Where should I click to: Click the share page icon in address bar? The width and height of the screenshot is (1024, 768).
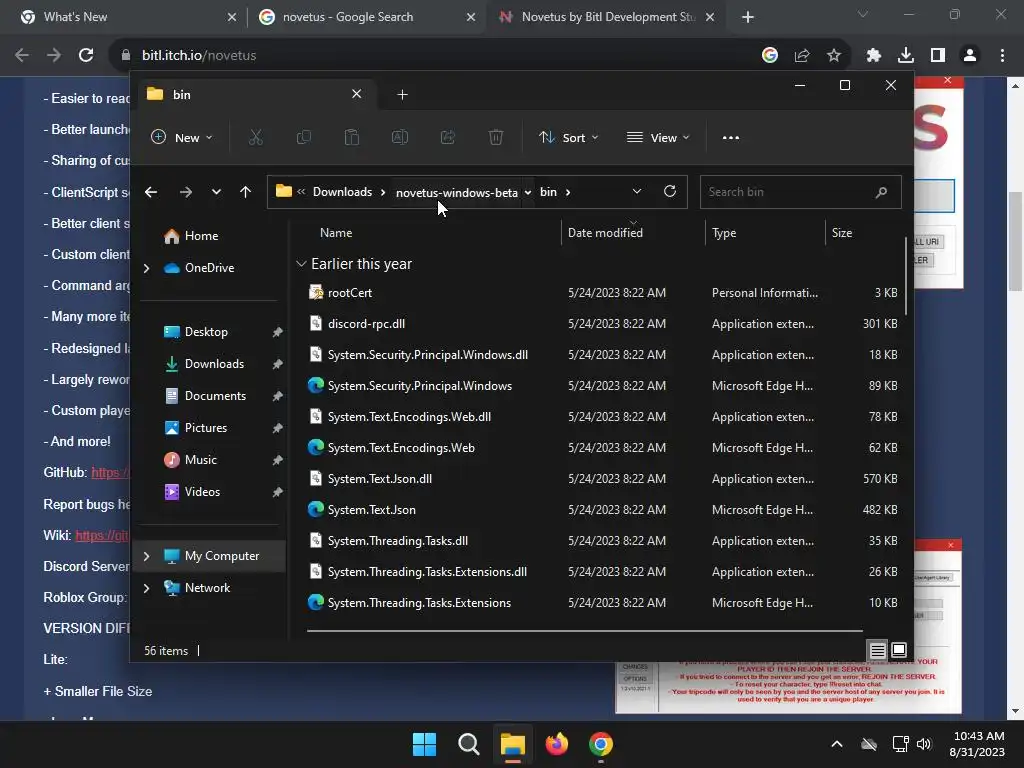(802, 56)
